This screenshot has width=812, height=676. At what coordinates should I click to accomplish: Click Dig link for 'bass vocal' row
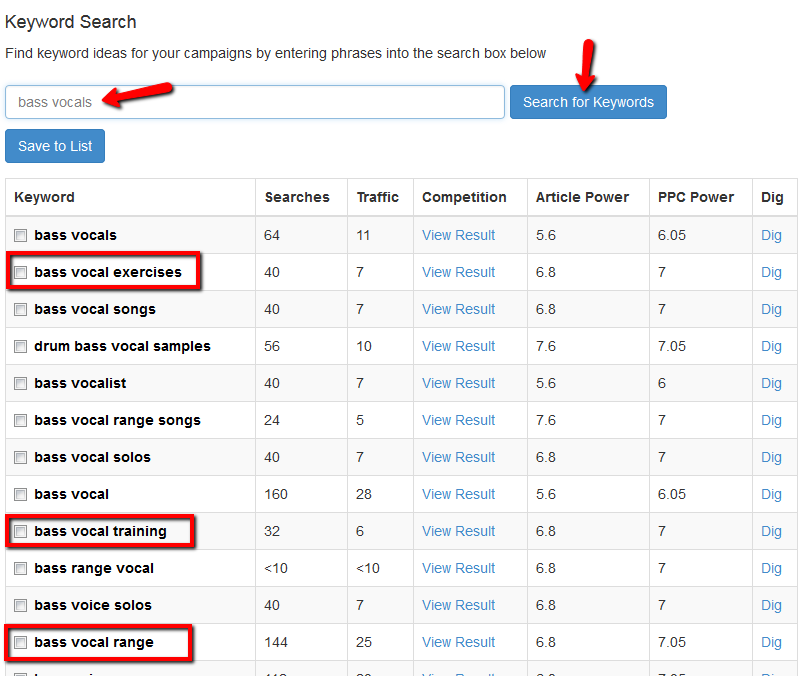771,494
